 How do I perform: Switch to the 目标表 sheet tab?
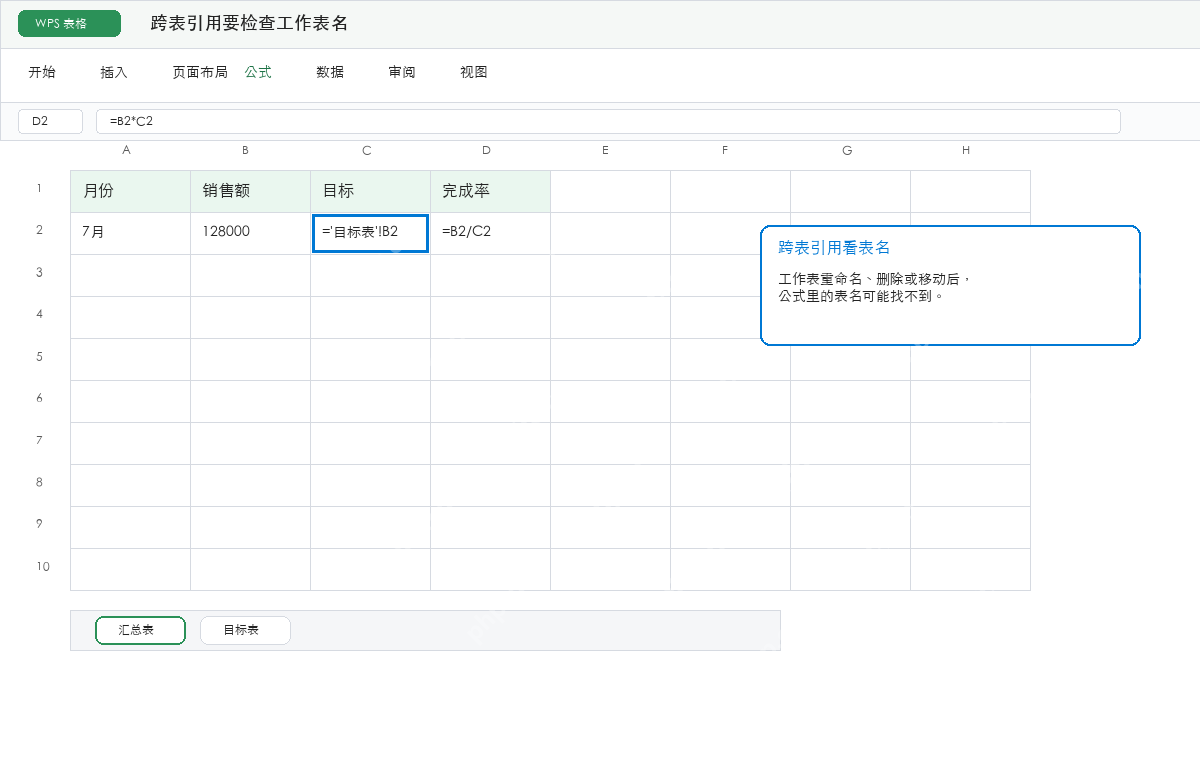245,631
